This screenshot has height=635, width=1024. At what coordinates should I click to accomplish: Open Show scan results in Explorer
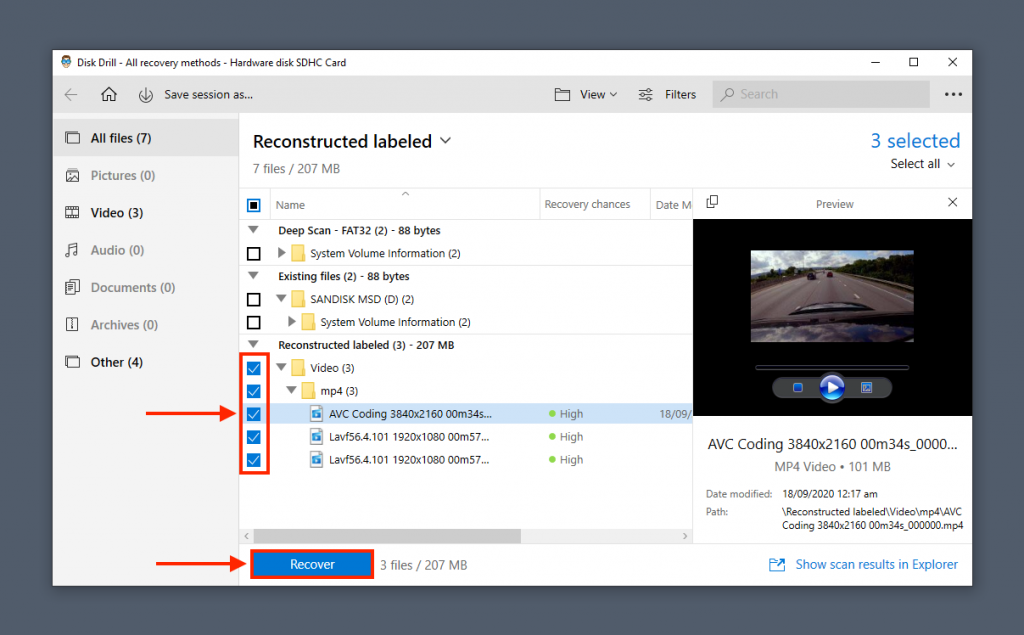pos(875,564)
